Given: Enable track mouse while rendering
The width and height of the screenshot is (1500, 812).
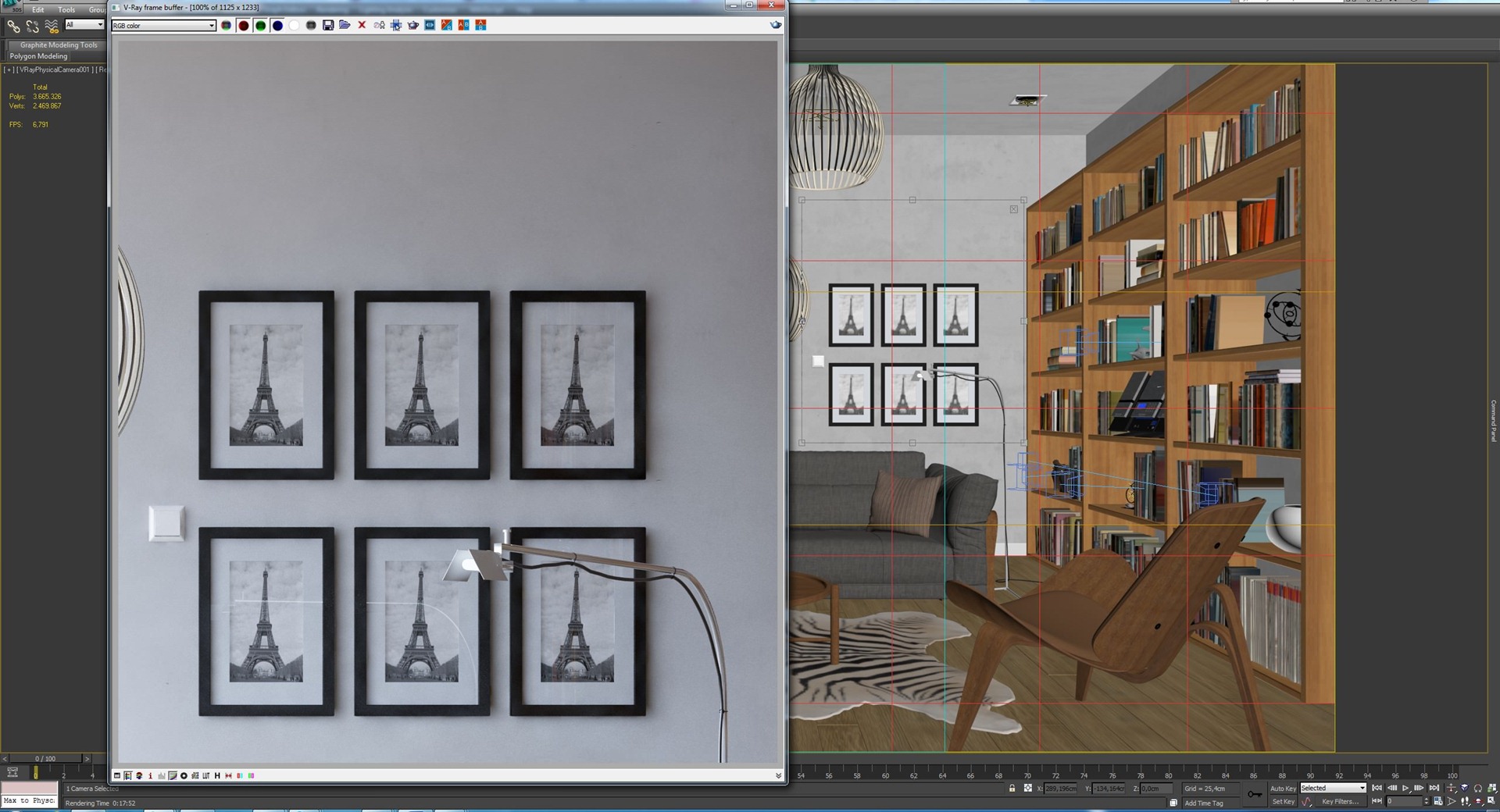Looking at the screenshot, I should tap(396, 26).
